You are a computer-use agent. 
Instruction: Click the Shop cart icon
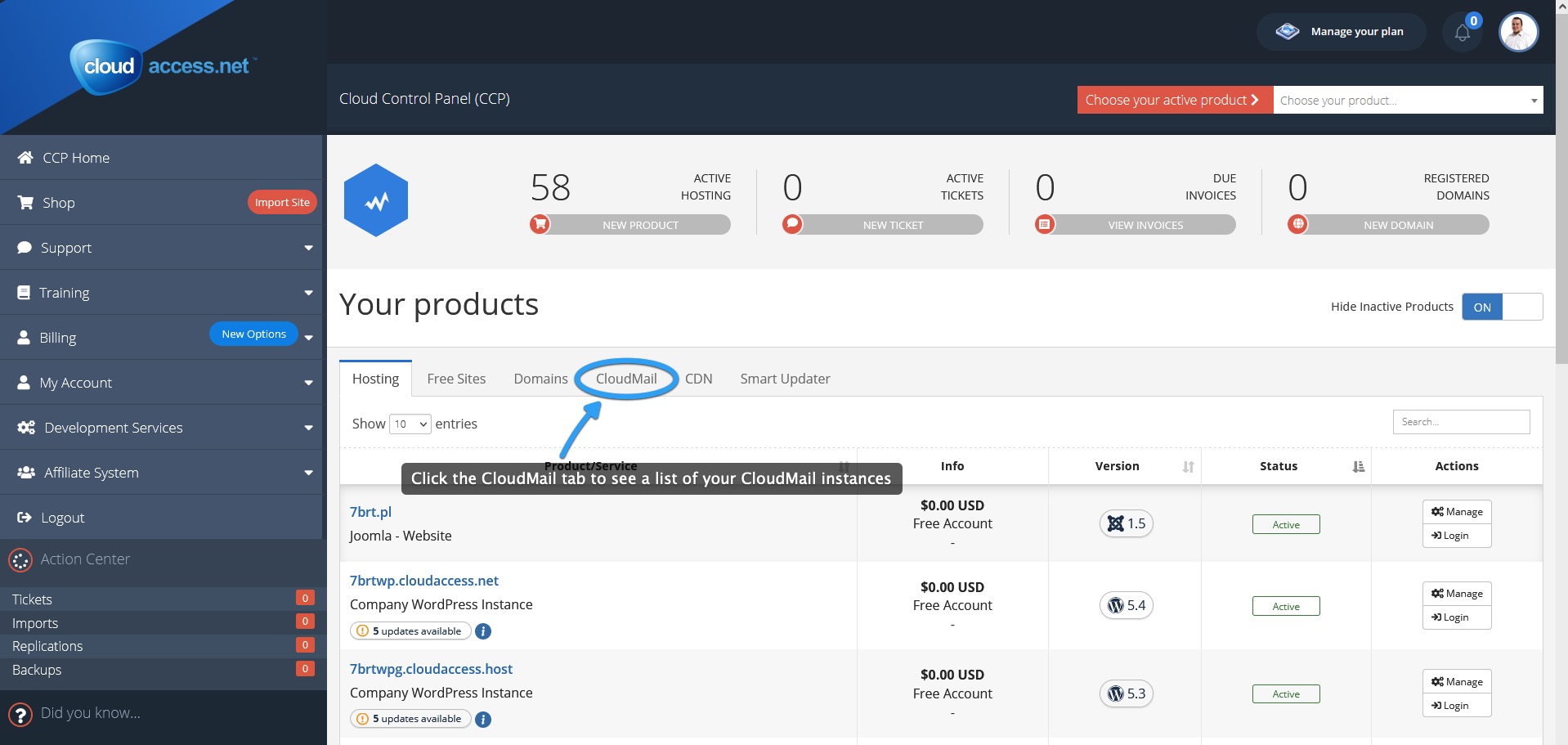(25, 202)
